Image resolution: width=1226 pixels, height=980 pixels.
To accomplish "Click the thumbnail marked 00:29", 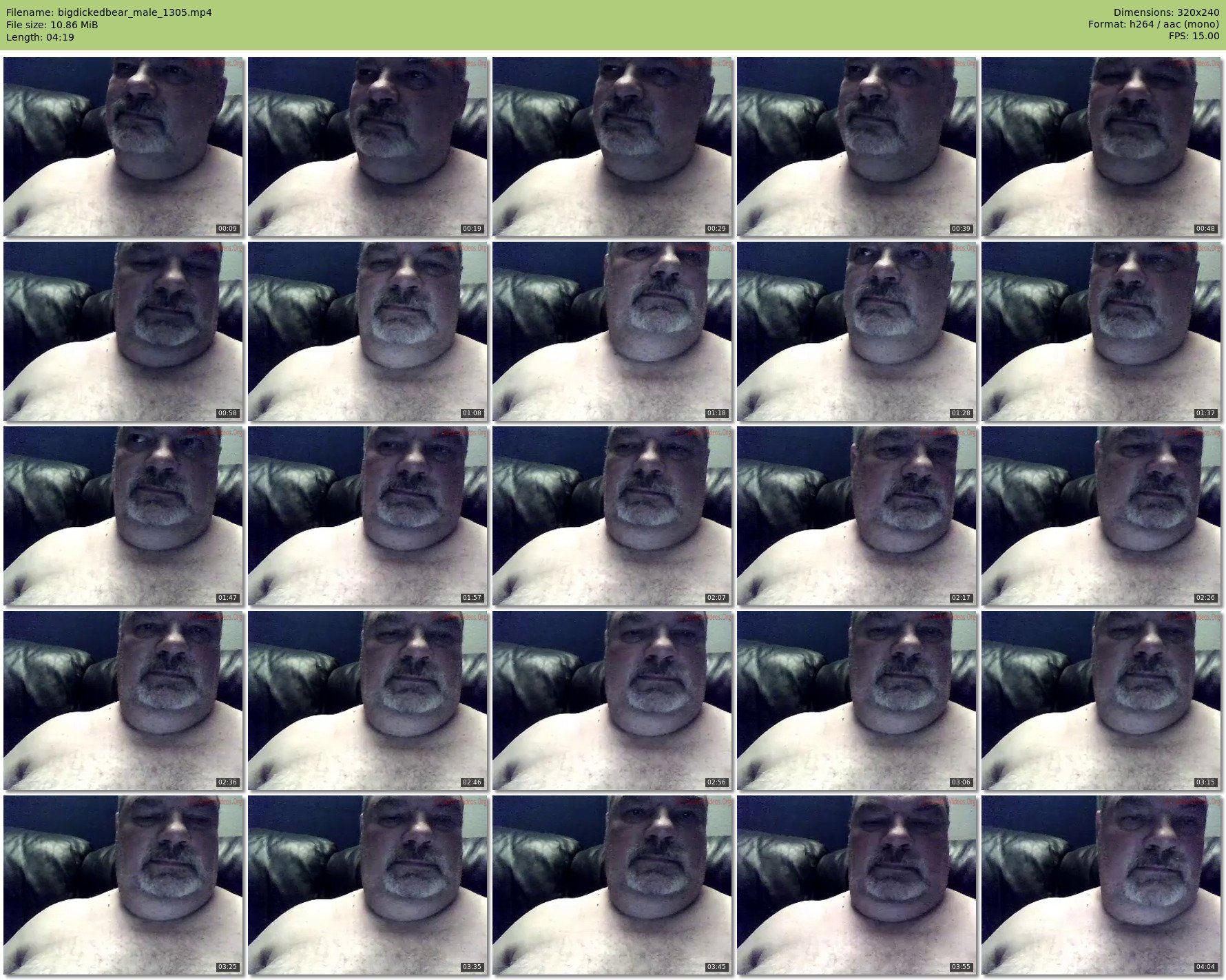I will coord(612,147).
